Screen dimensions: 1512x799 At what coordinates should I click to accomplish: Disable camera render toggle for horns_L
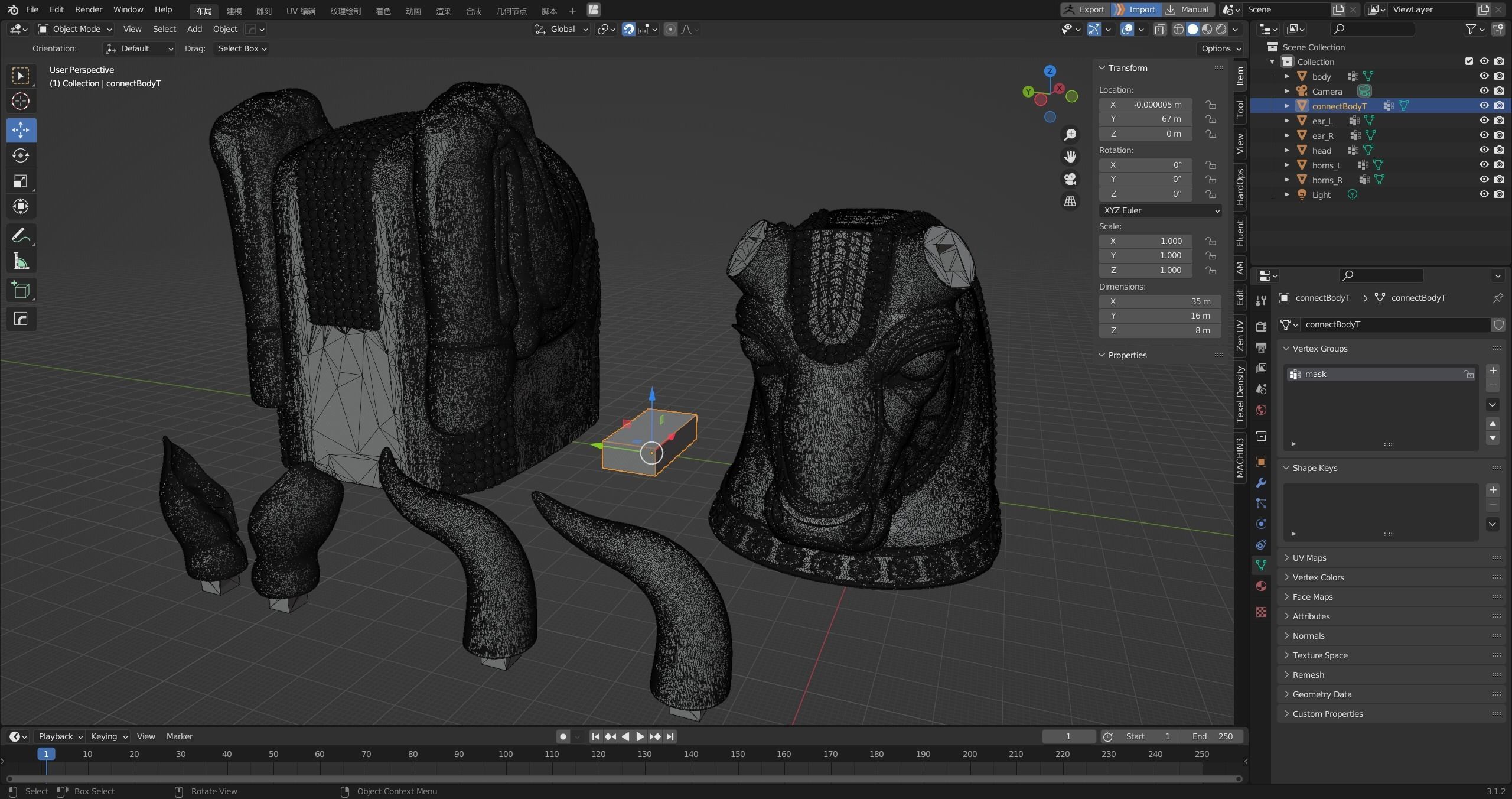point(1498,165)
